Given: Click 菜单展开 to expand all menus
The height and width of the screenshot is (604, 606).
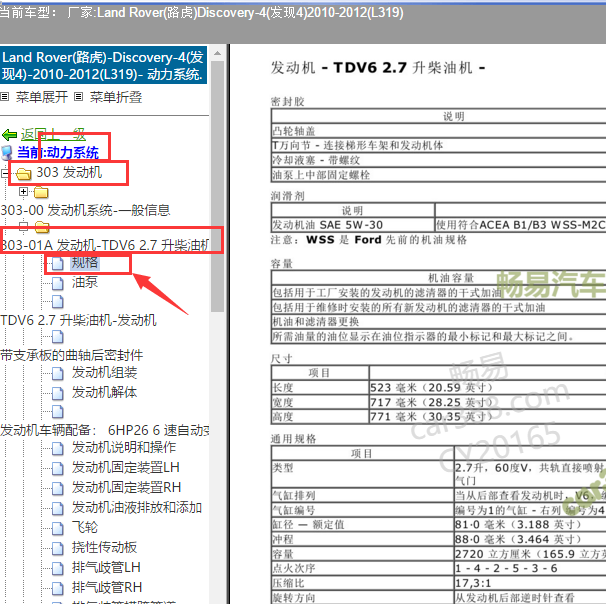Looking at the screenshot, I should tap(42, 97).
